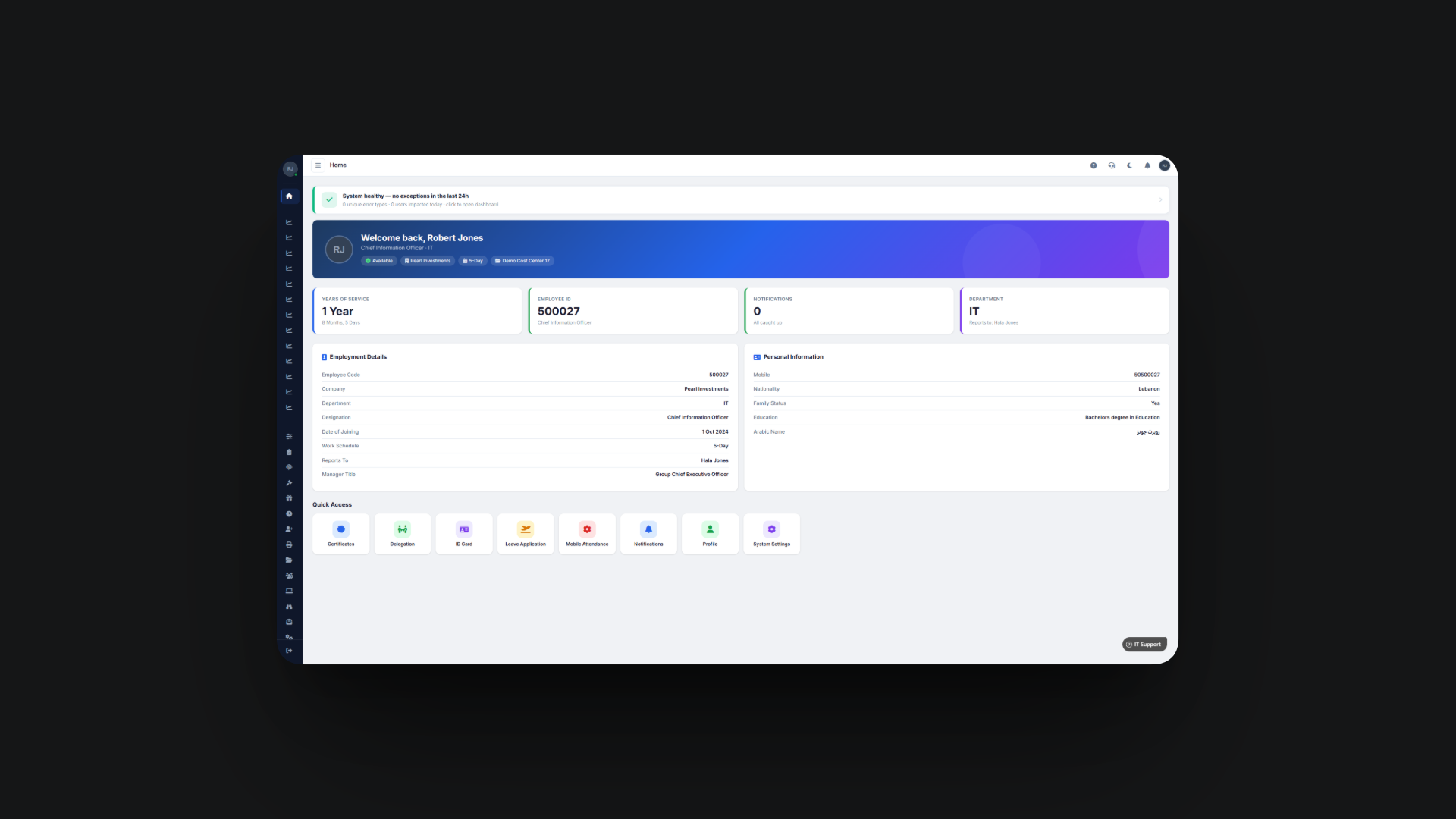The width and height of the screenshot is (1456, 819).
Task: Click the Lebanon nationality value
Action: [x=1149, y=389]
